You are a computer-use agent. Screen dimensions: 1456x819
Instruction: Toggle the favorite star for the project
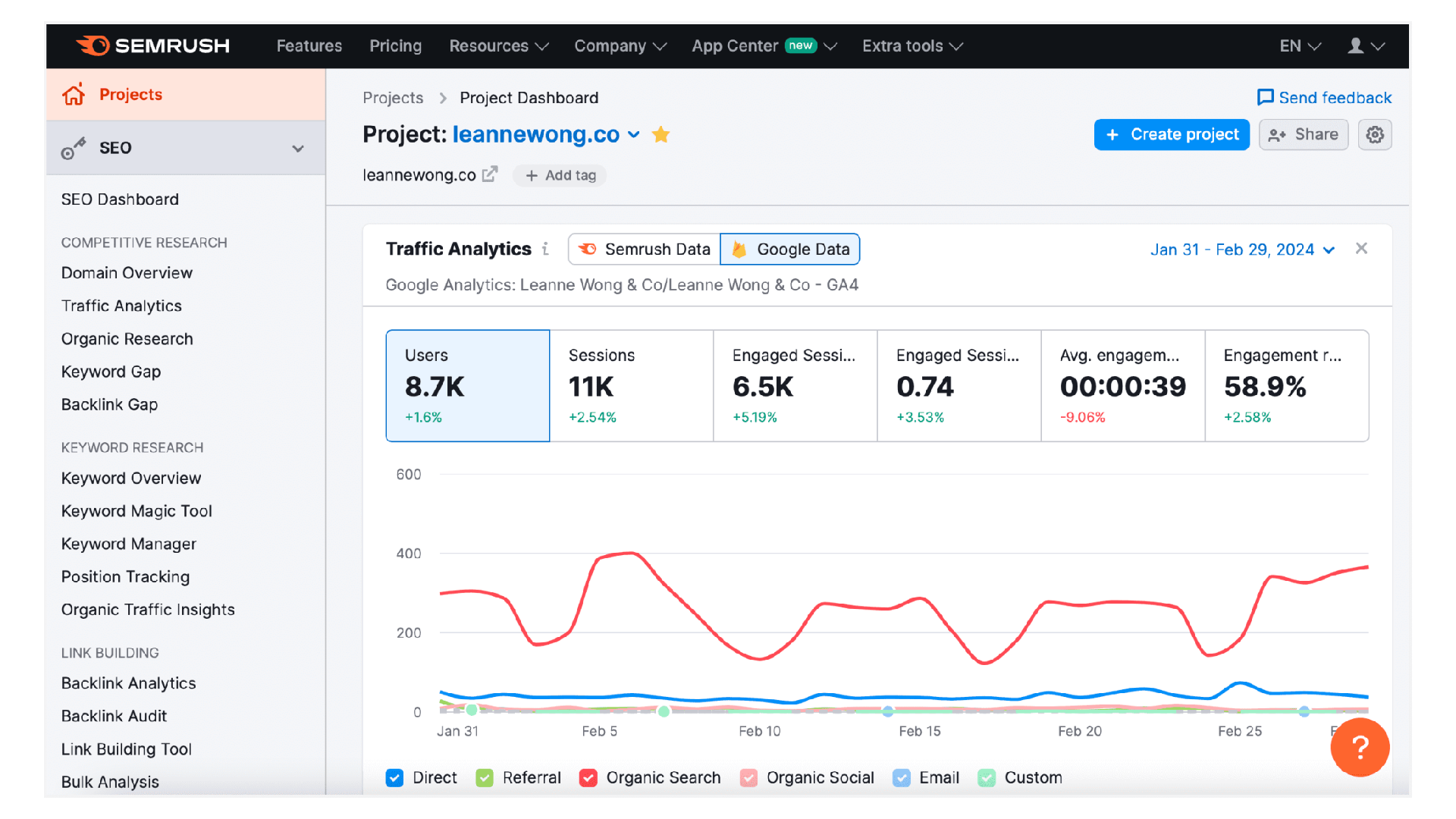coord(661,135)
